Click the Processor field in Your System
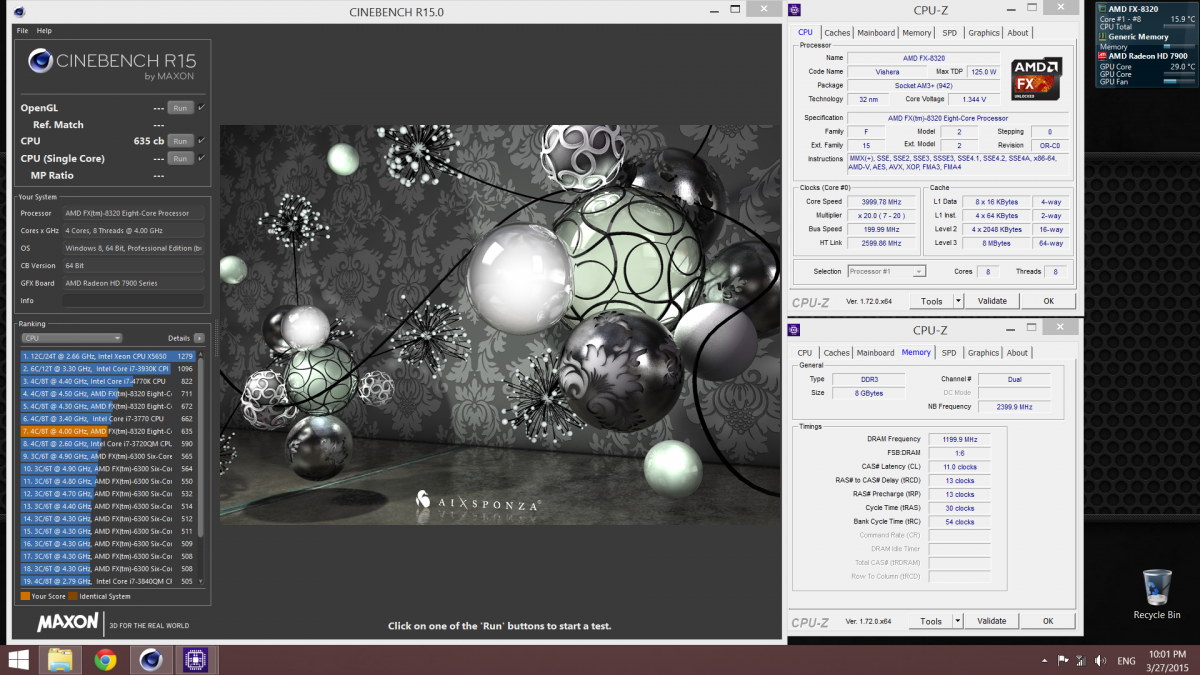 tap(133, 213)
